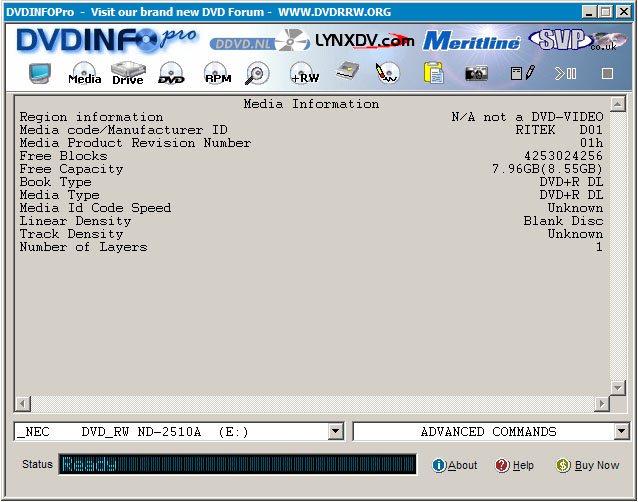638x502 pixels.
Task: Click the play/pause toolbar icon
Action: (566, 74)
